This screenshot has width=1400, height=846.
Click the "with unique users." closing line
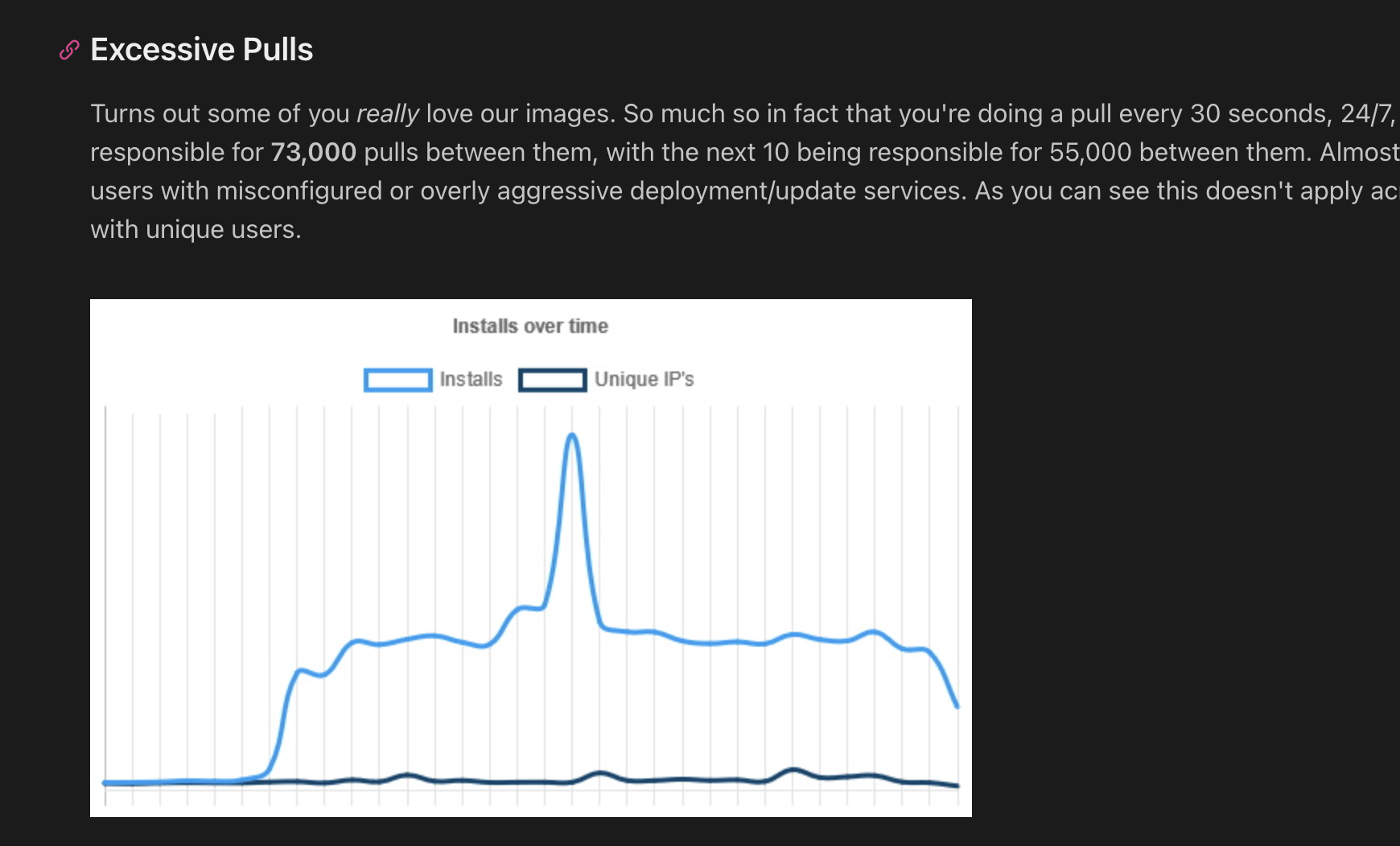click(x=196, y=230)
